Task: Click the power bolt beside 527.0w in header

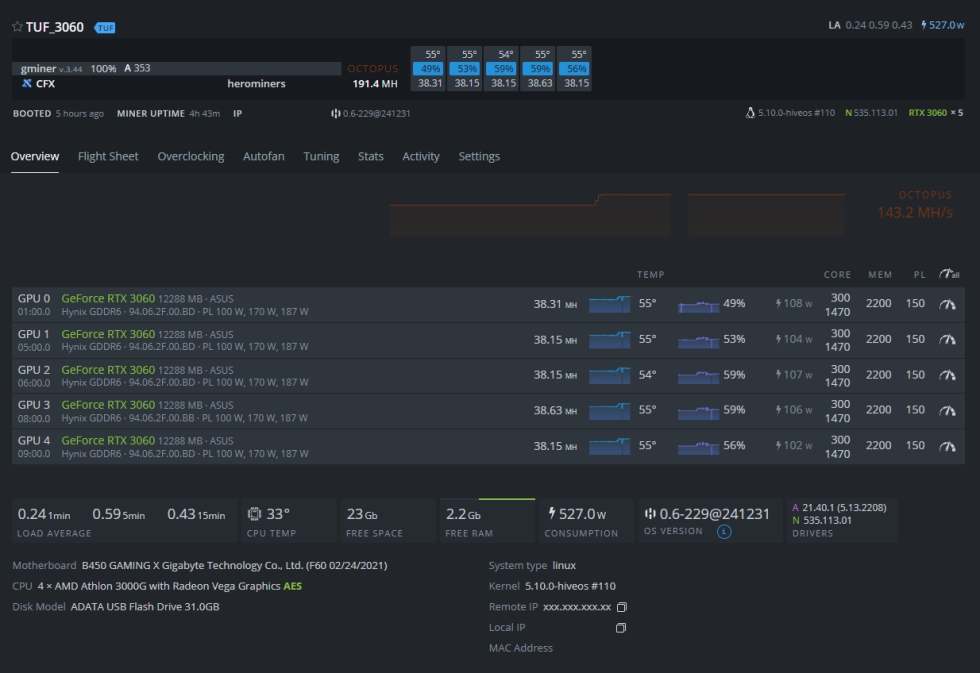Action: coord(924,25)
